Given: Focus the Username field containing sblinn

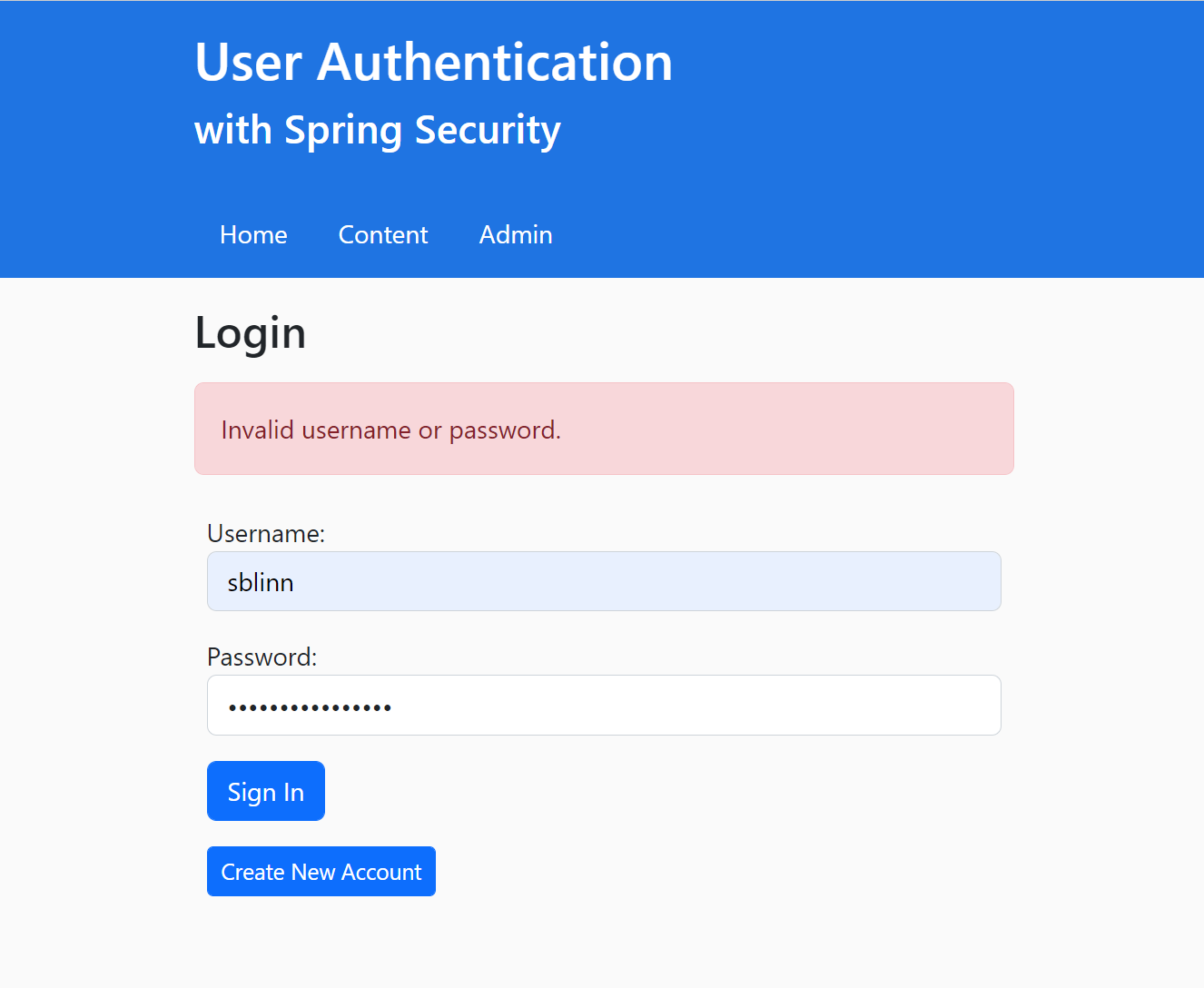Looking at the screenshot, I should coord(604,581).
